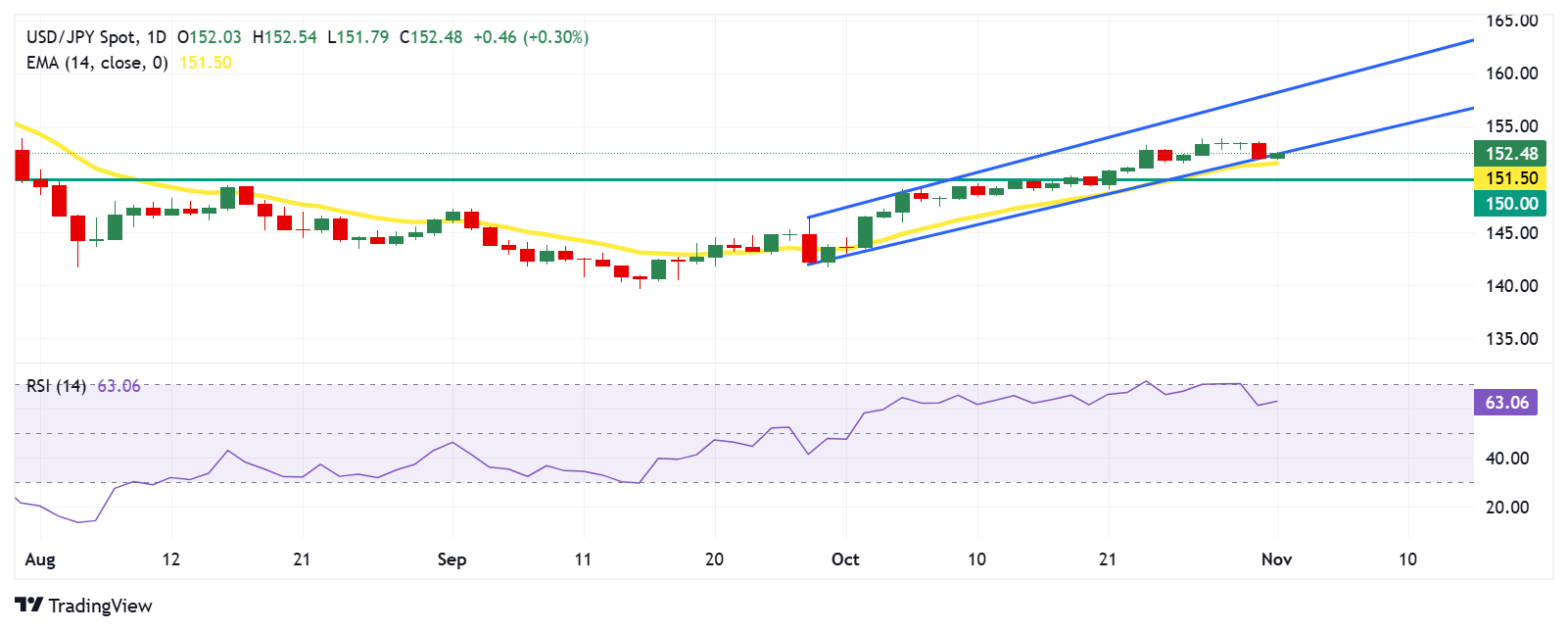
Task: Click the purple 63.06 RSI value tag
Action: click(1505, 403)
